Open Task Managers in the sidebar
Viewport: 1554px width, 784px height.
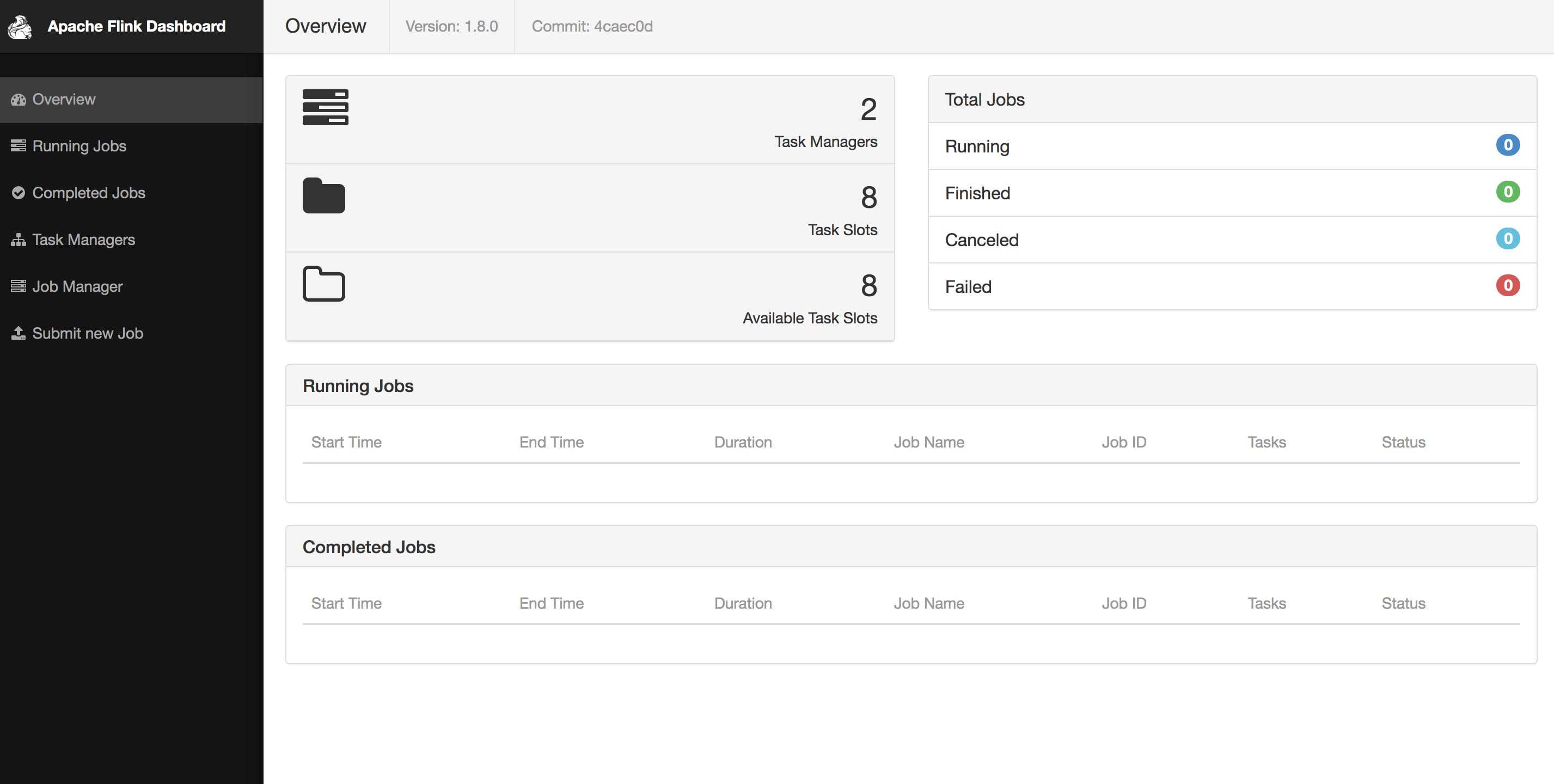pyautogui.click(x=132, y=240)
